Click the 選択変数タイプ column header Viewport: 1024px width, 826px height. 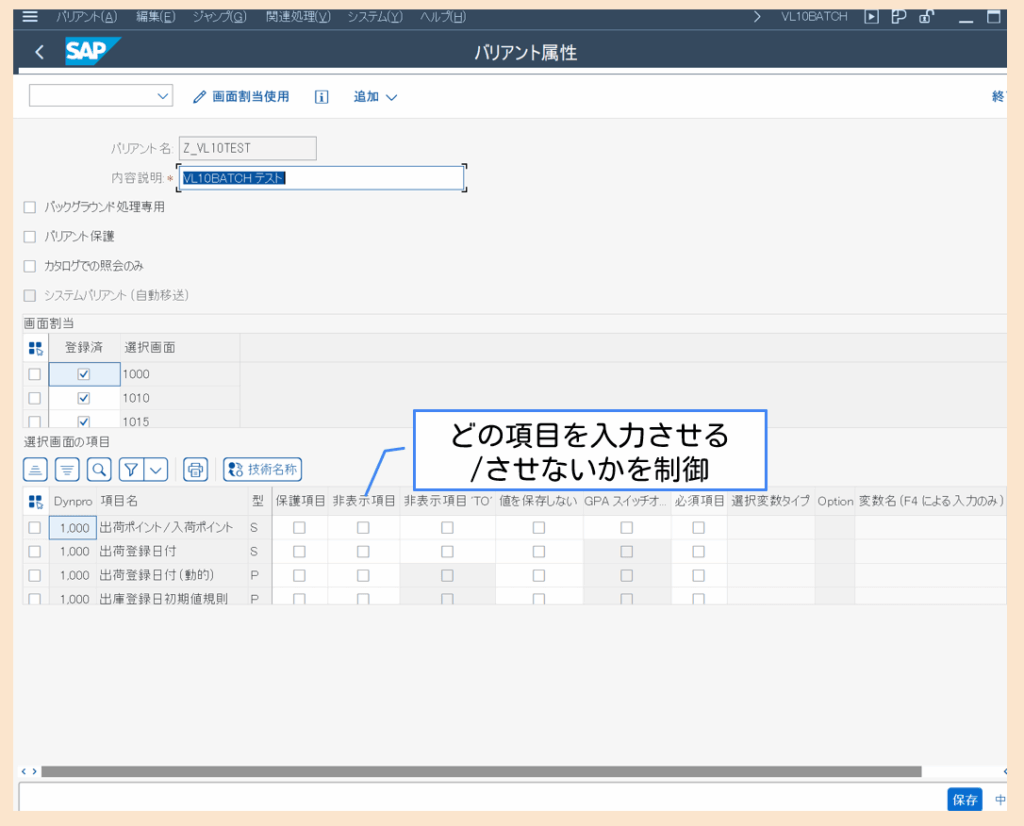(x=771, y=501)
